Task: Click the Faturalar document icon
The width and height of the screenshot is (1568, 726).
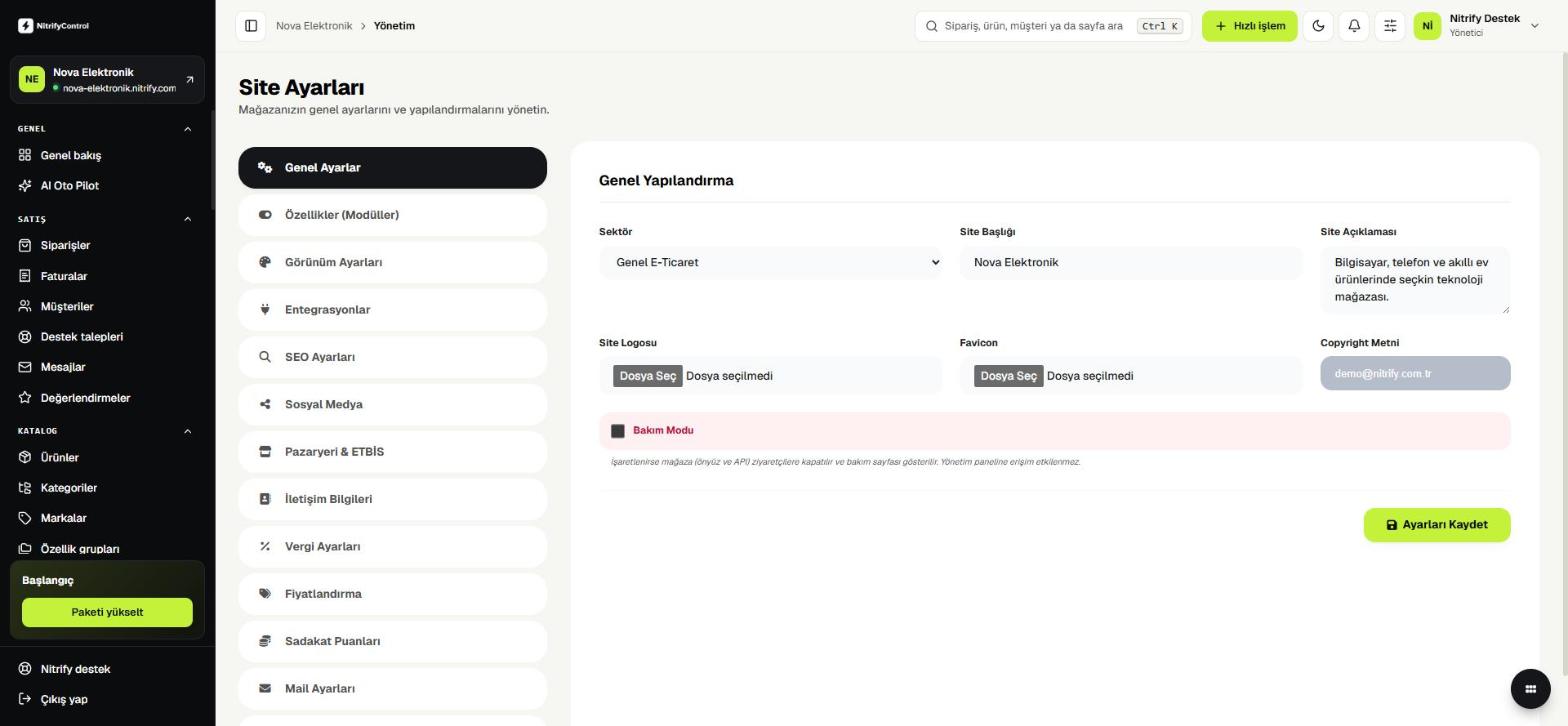Action: pyautogui.click(x=25, y=276)
